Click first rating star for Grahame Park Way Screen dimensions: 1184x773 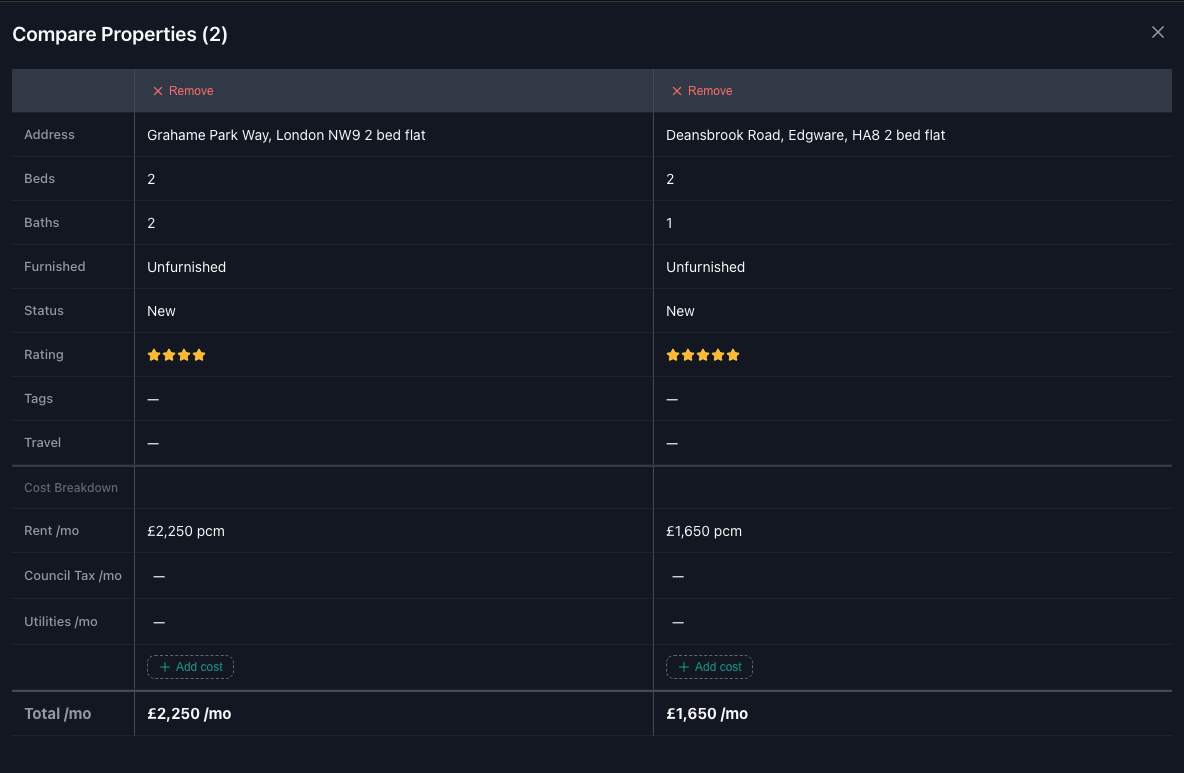point(154,355)
